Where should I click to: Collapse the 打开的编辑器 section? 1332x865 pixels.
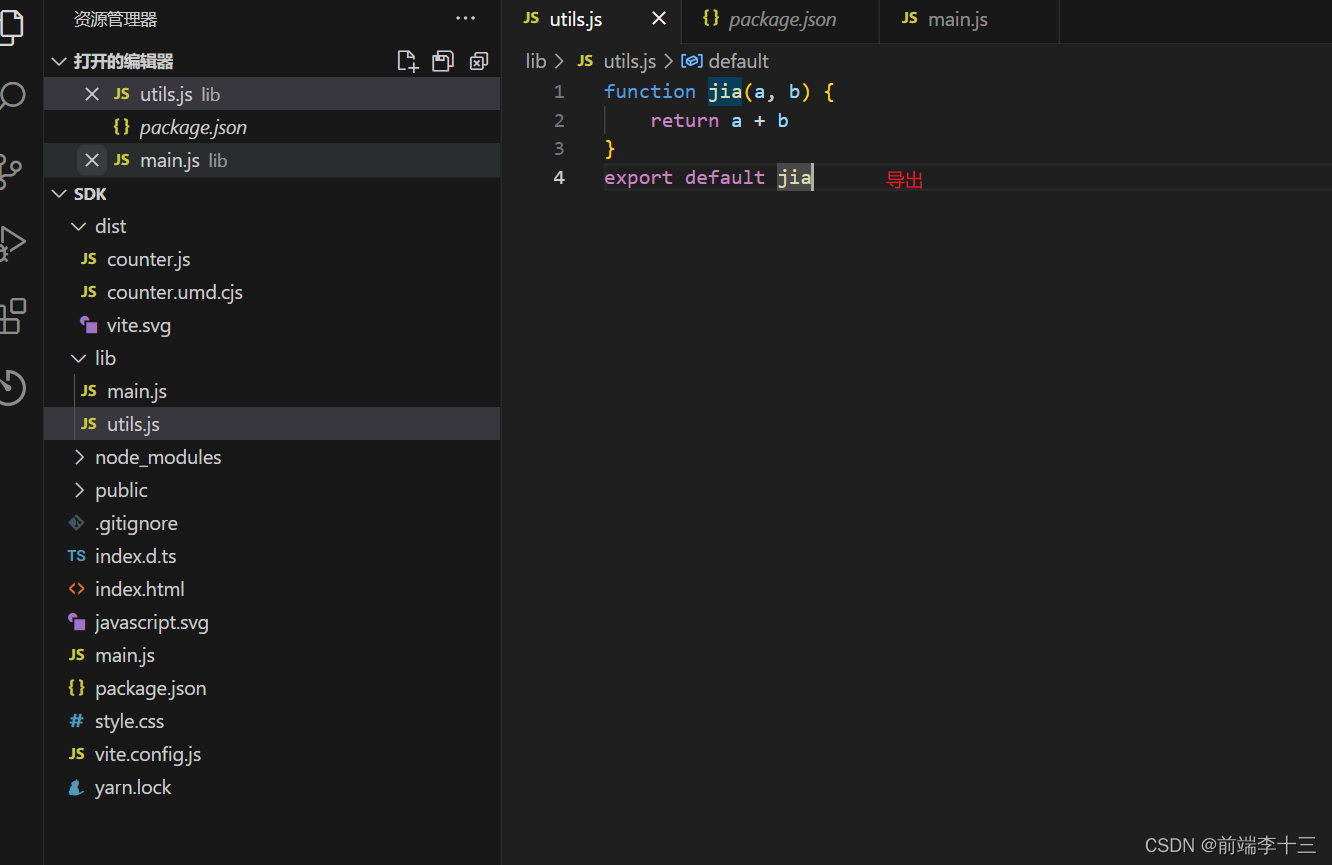[59, 60]
